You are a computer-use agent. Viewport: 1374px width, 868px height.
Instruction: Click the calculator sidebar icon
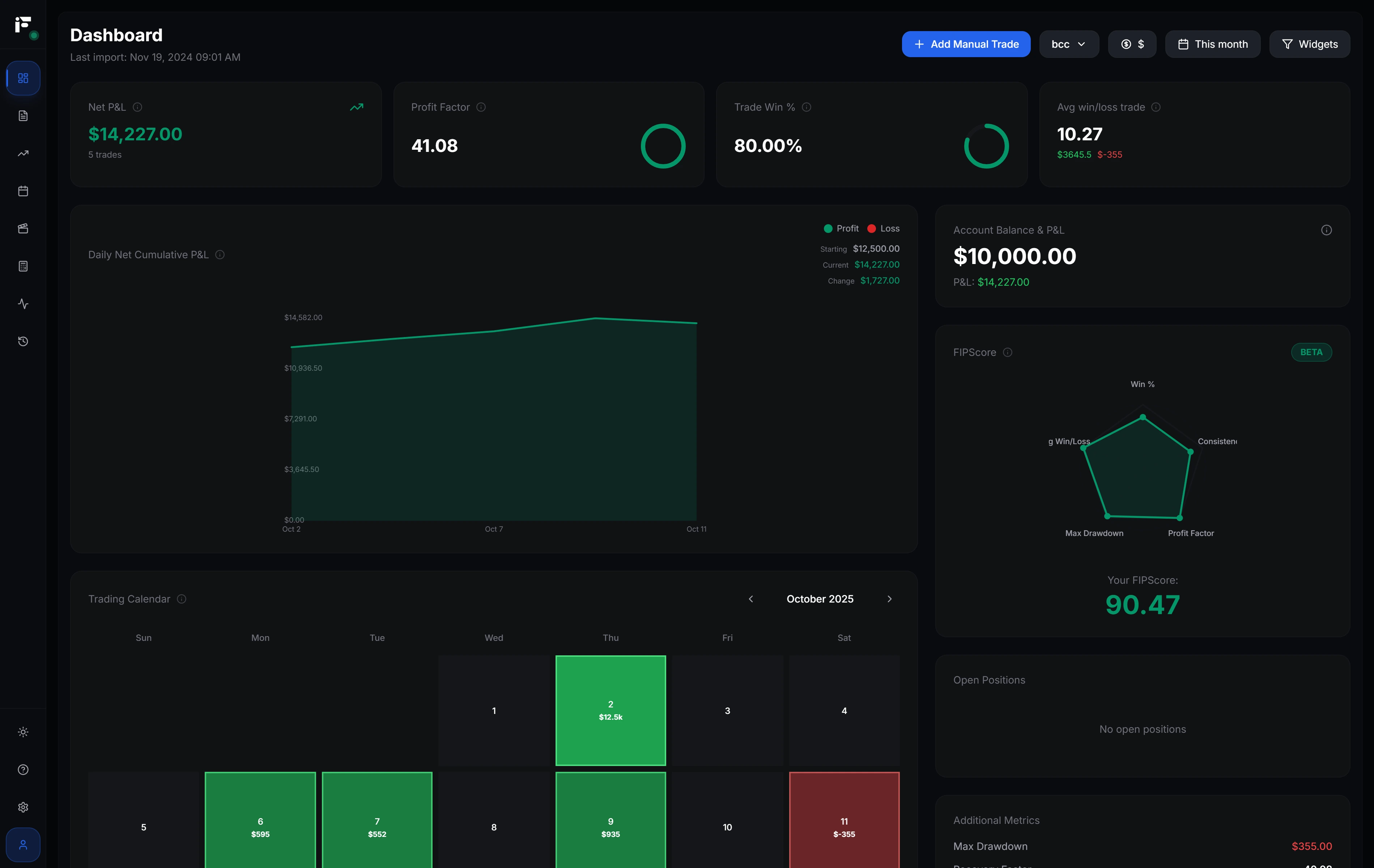(x=23, y=267)
